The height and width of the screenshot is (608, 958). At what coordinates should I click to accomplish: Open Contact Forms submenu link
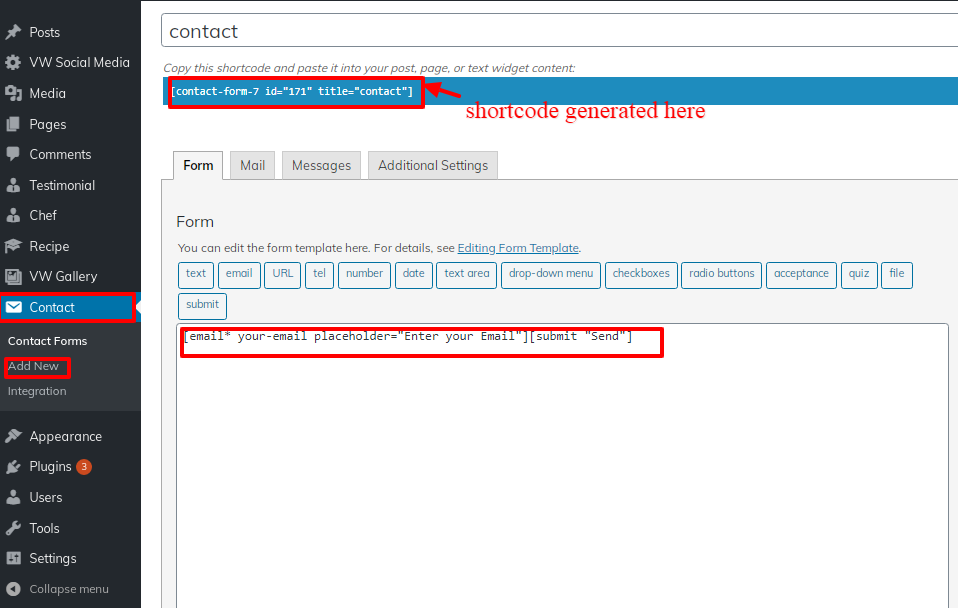click(x=47, y=341)
